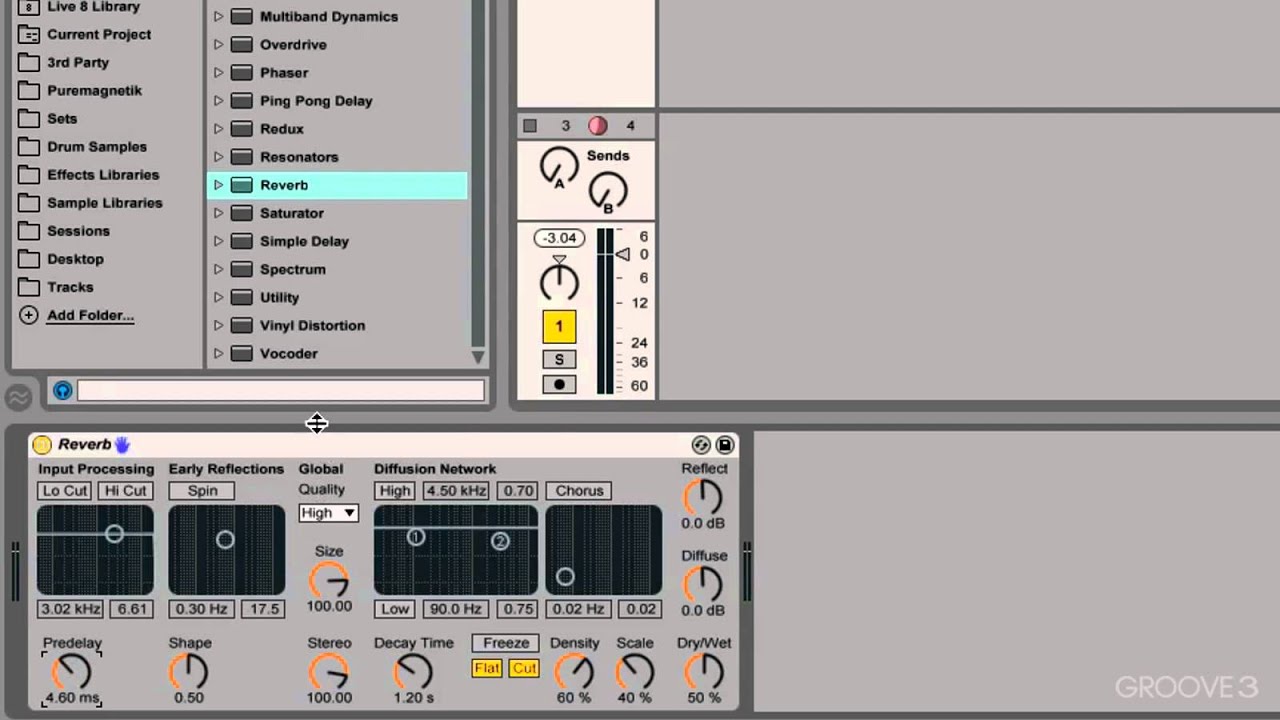The width and height of the screenshot is (1280, 720).
Task: Toggle the Diffusion Network Low filter
Action: click(394, 609)
